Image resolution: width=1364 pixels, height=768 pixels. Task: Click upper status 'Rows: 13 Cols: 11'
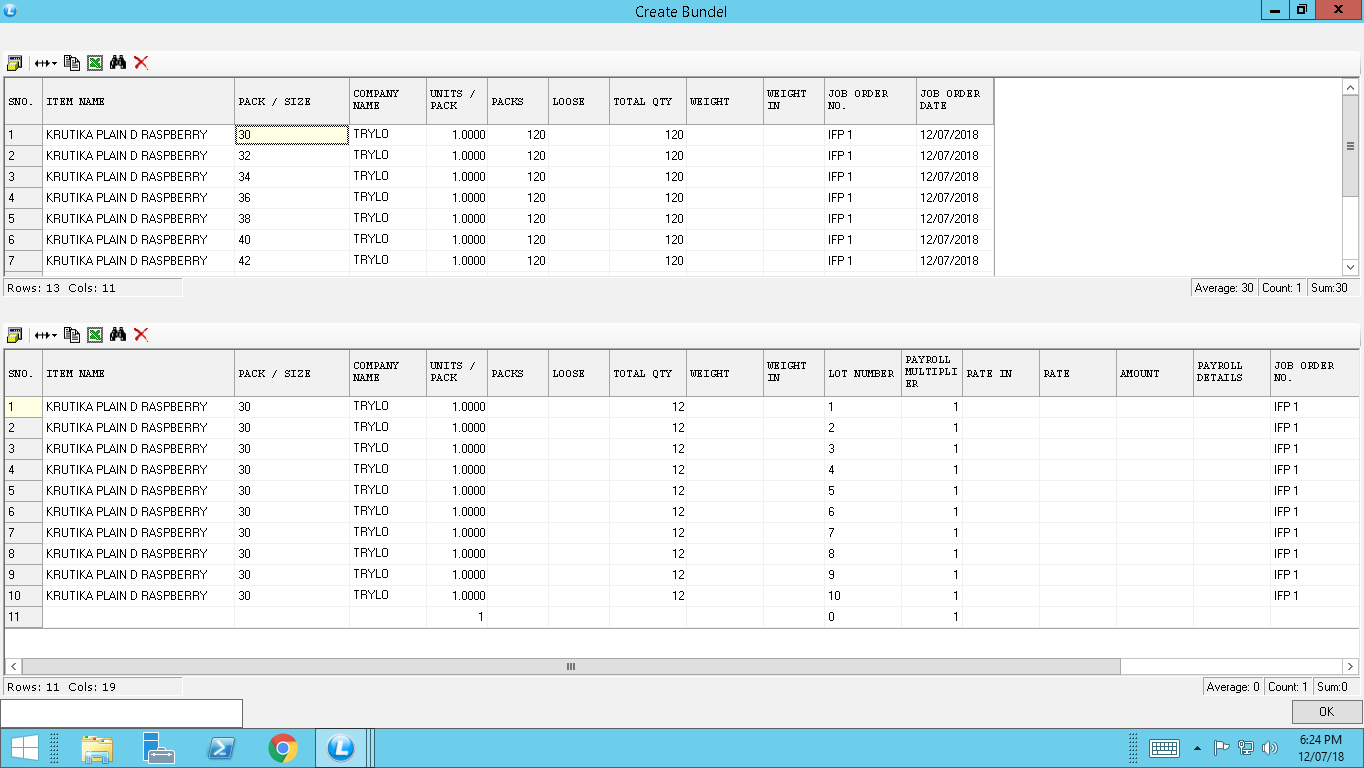92,288
